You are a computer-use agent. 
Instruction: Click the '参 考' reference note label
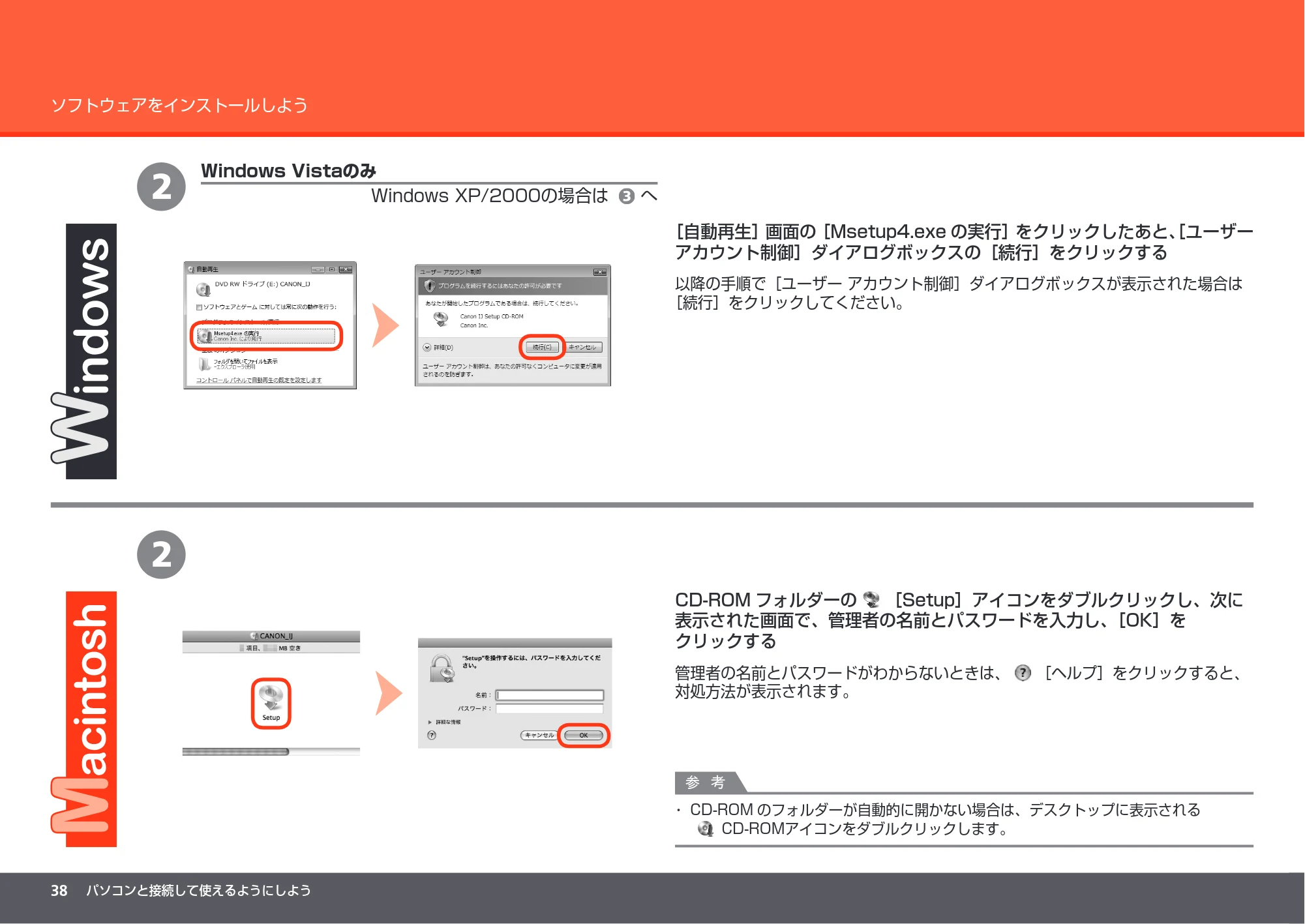[706, 782]
